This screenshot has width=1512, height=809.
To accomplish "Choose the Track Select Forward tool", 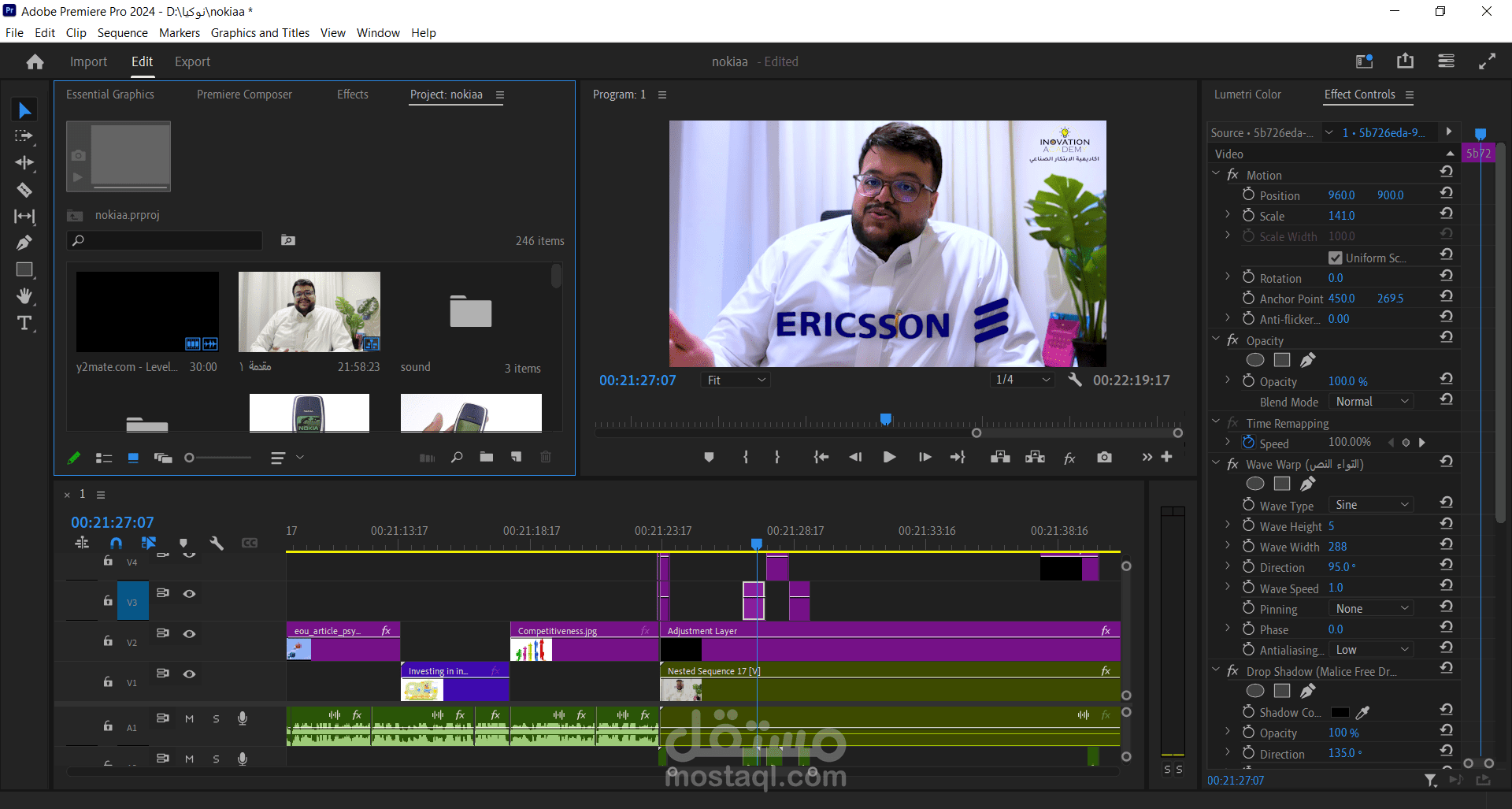I will tap(24, 136).
